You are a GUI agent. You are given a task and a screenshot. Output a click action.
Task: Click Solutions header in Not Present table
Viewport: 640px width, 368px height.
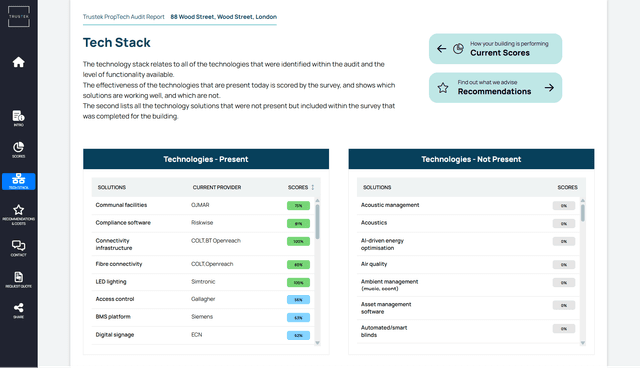click(377, 187)
